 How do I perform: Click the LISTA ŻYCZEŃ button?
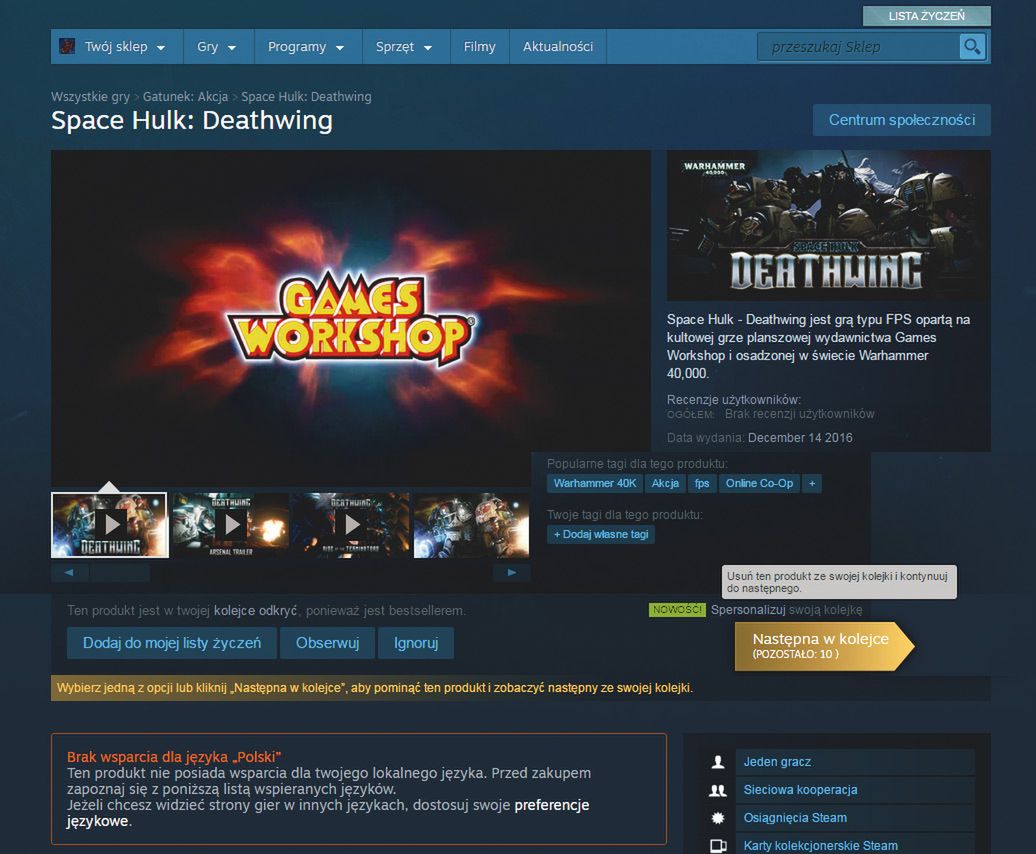click(x=926, y=16)
